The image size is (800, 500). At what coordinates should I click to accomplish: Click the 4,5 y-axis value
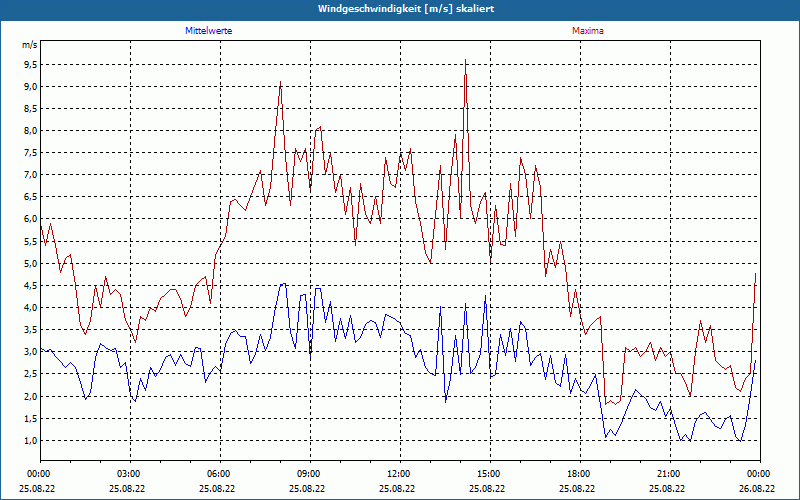(31, 286)
